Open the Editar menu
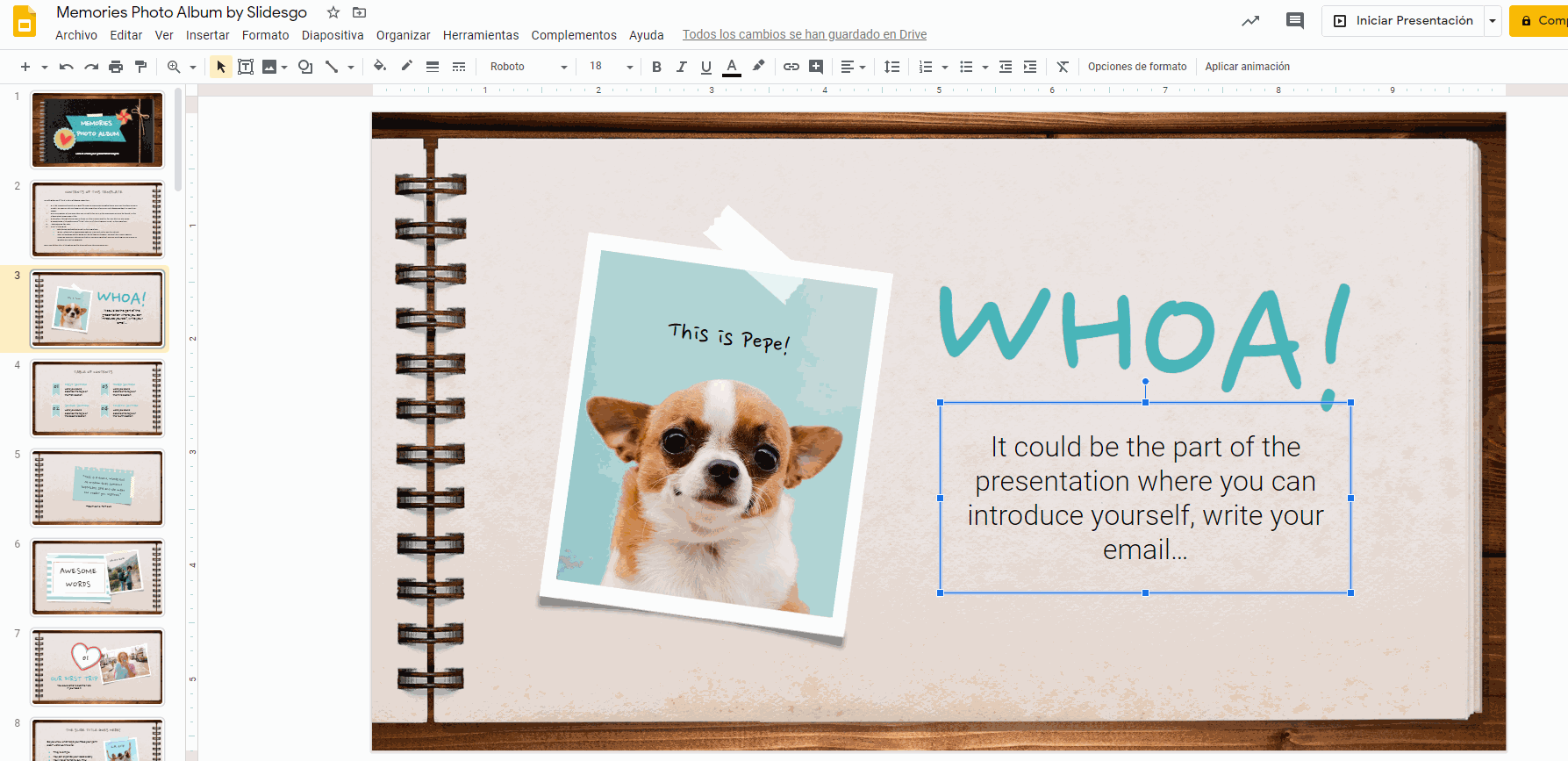Viewport: 1568px width, 761px height. click(x=126, y=35)
